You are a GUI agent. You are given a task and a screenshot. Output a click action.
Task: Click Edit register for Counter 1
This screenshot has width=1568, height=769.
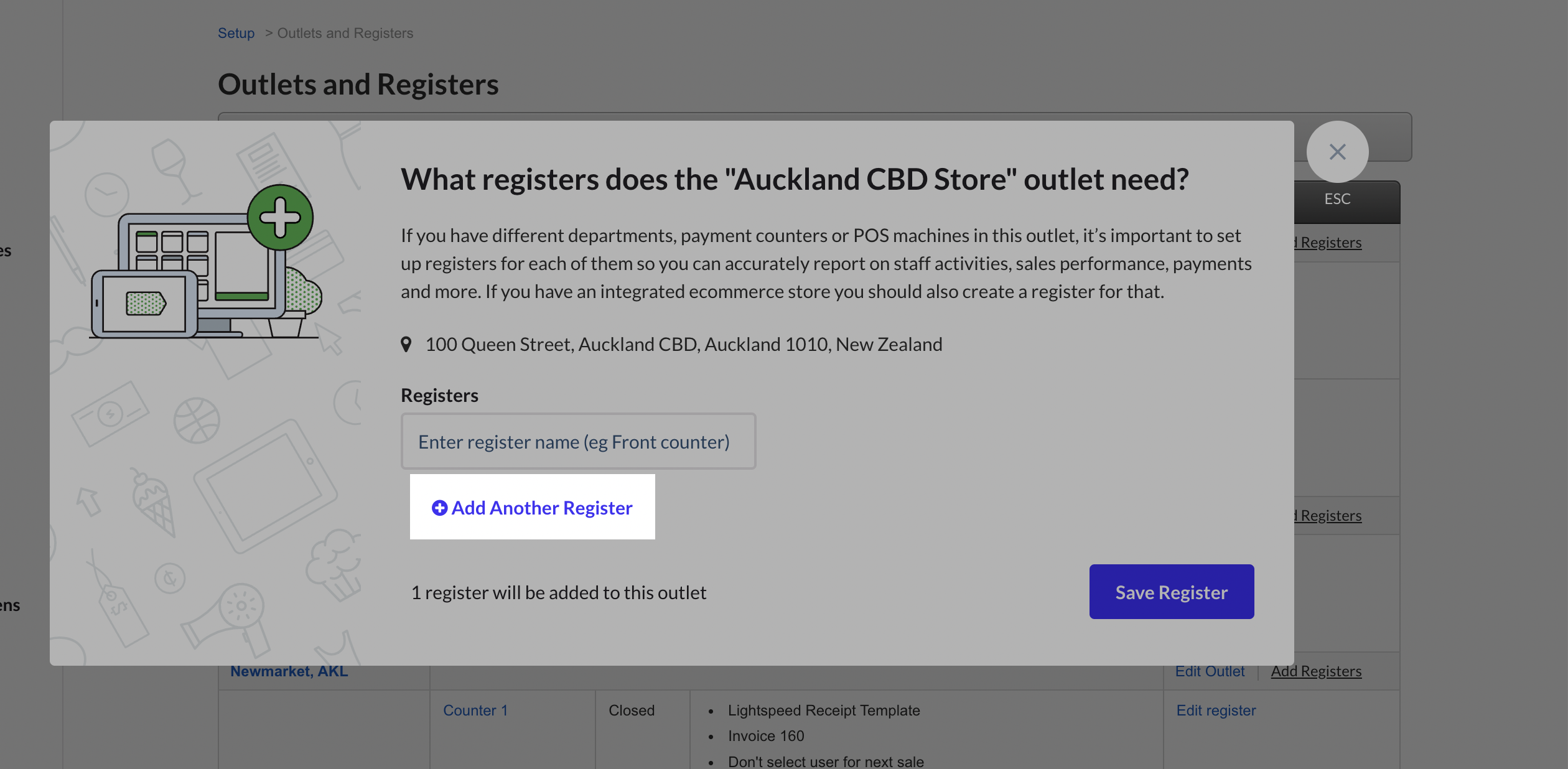[1216, 711]
